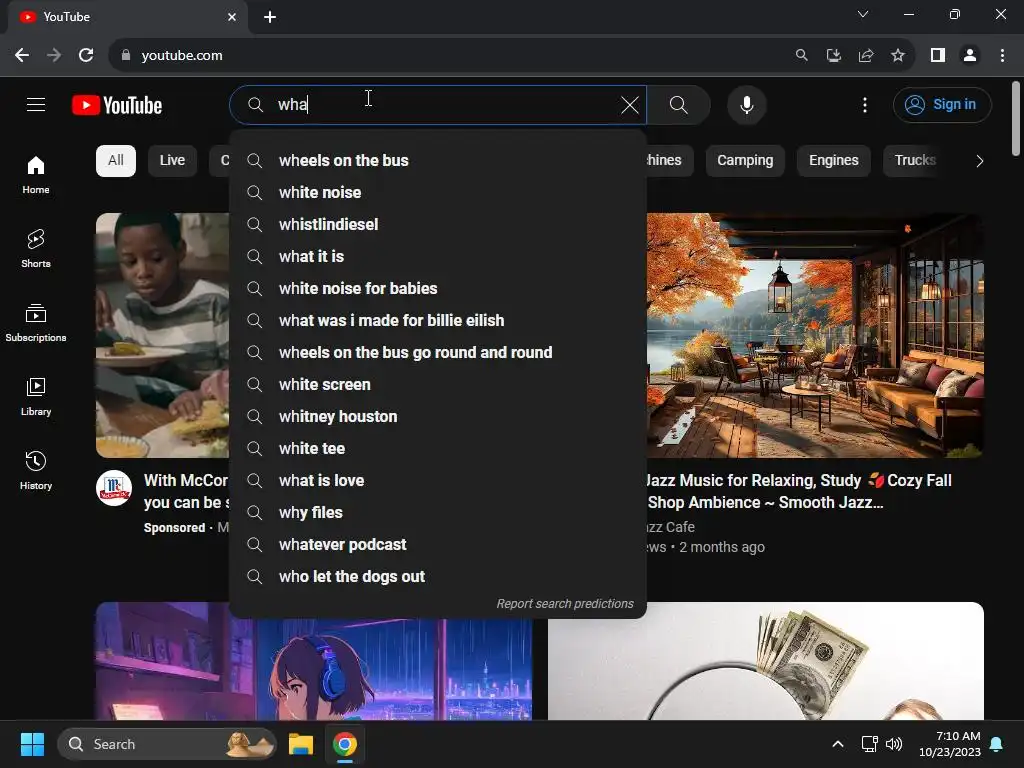Click the Windows taskbar Search box
The height and width of the screenshot is (768, 1024).
coord(167,744)
